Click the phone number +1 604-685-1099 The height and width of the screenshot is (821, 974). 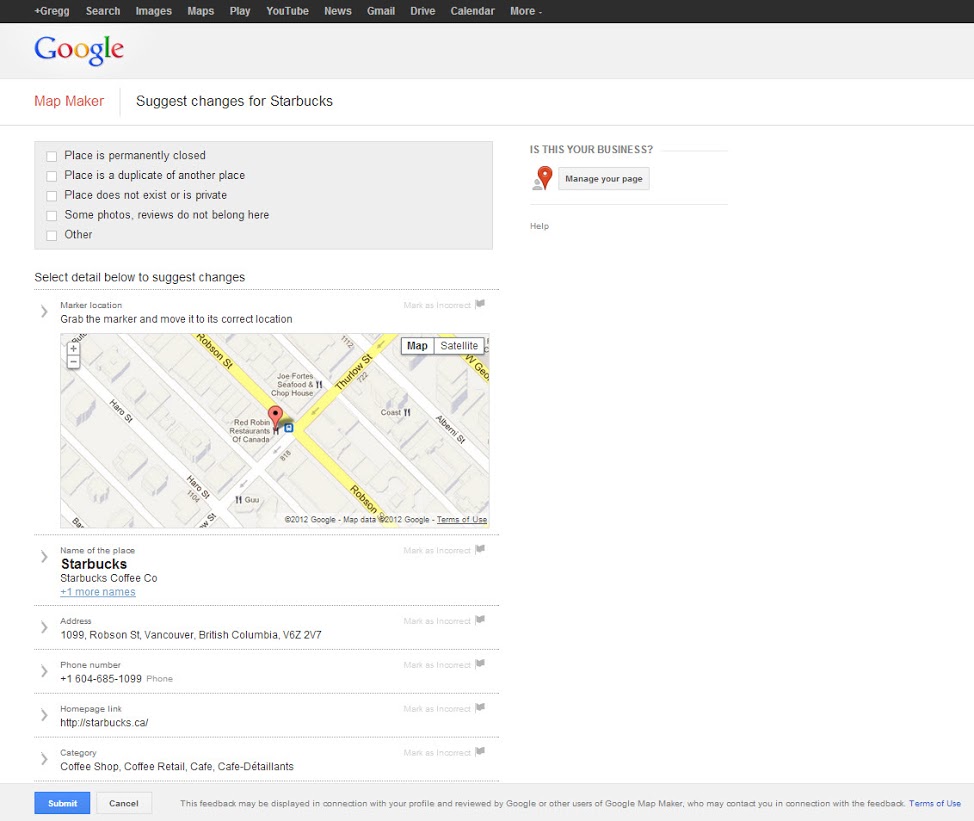[101, 679]
